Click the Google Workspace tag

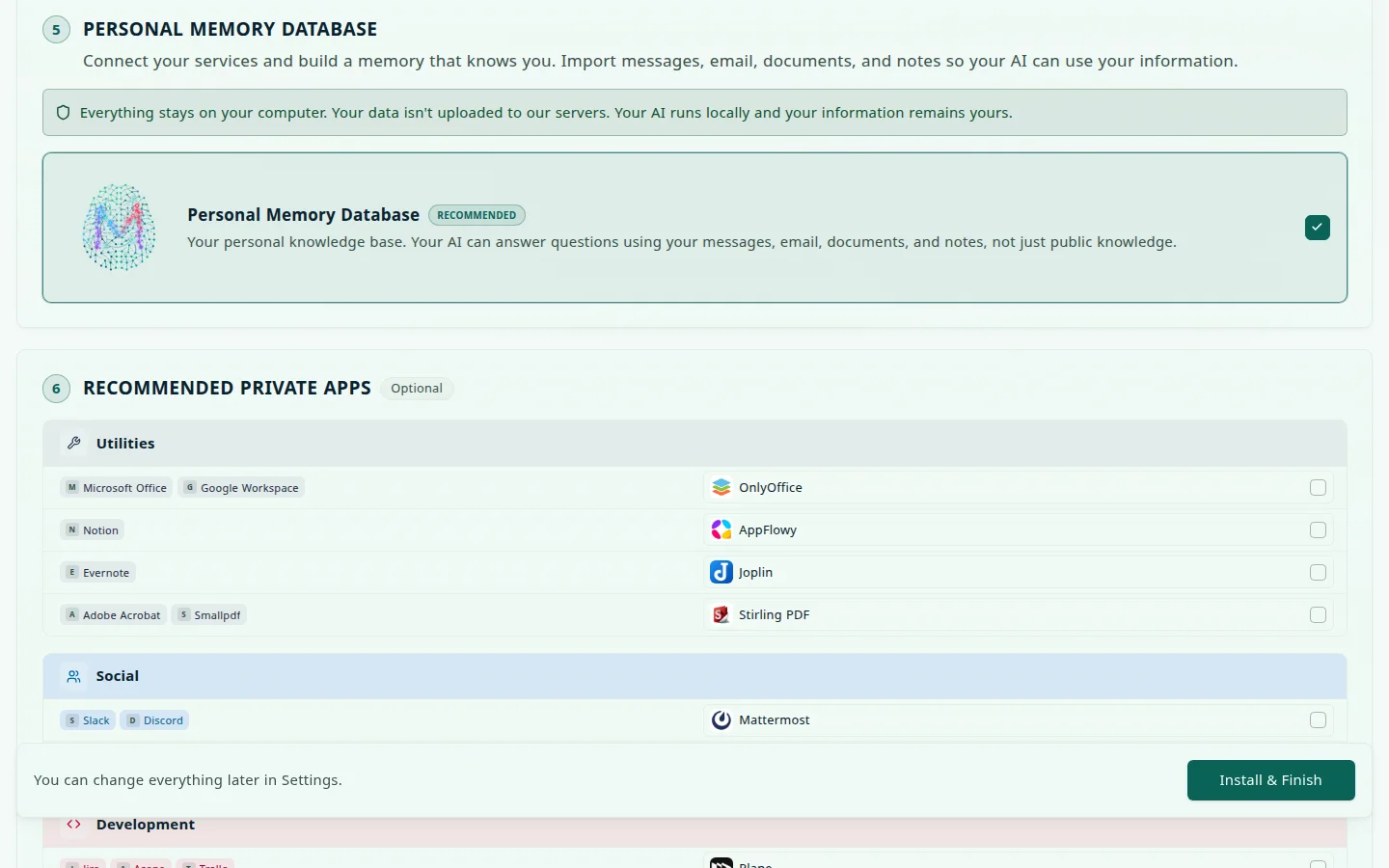point(242,488)
